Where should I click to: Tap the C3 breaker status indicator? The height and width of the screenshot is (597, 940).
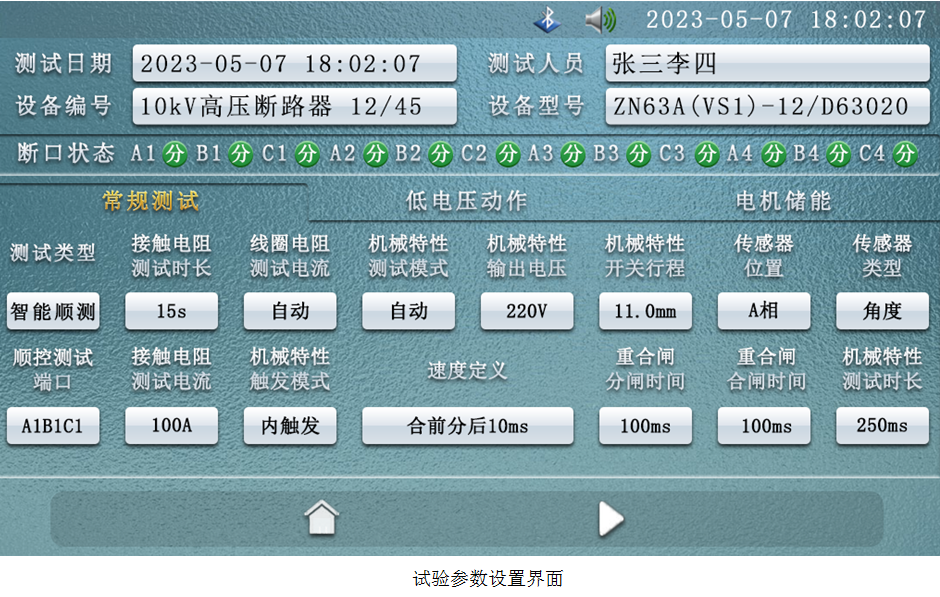click(x=706, y=154)
